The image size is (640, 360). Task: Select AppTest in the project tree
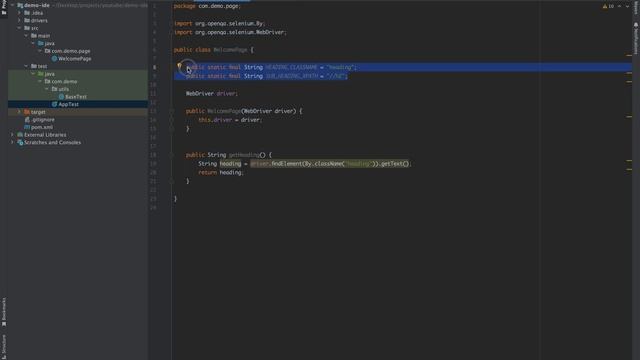[x=69, y=104]
